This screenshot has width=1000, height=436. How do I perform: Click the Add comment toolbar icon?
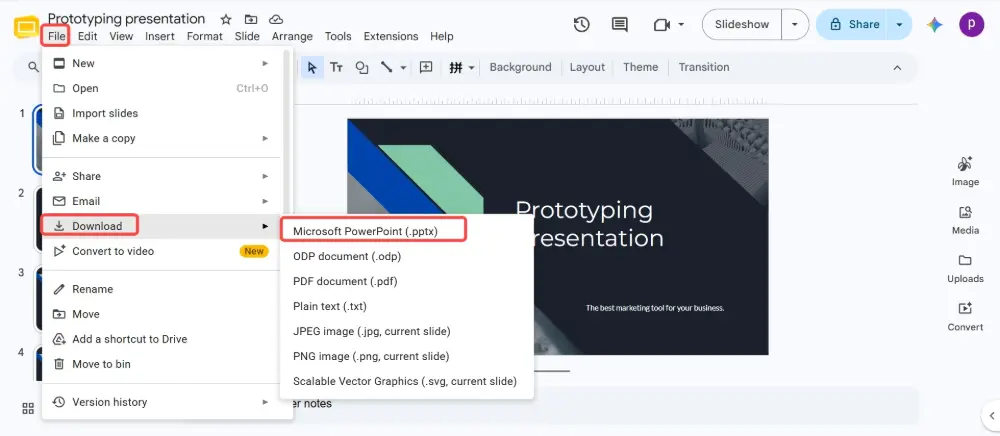point(426,68)
